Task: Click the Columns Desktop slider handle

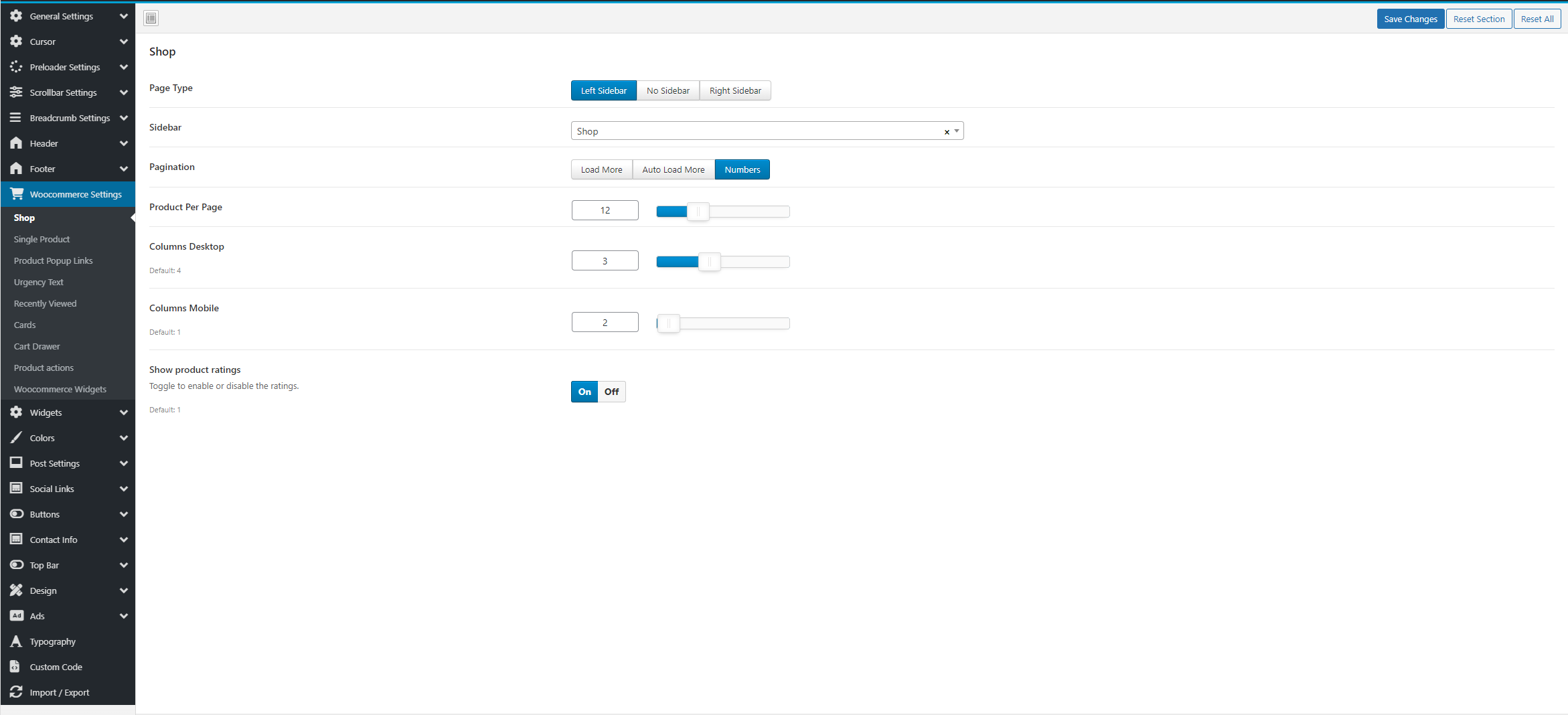Action: [709, 262]
